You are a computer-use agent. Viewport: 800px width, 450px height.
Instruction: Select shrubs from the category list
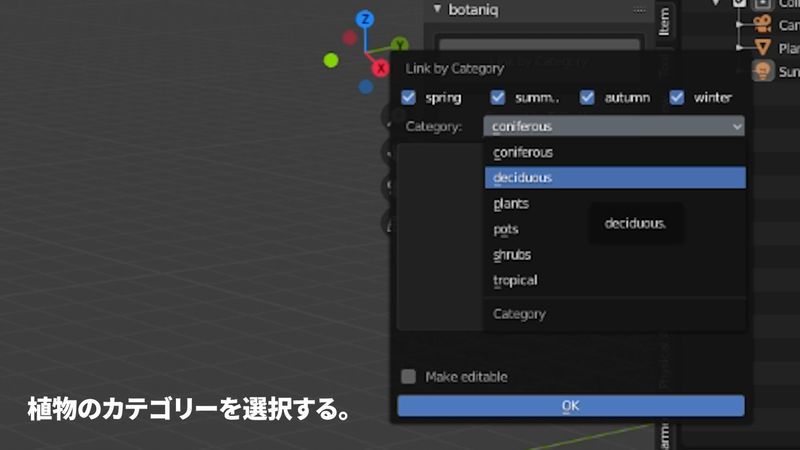615,255
